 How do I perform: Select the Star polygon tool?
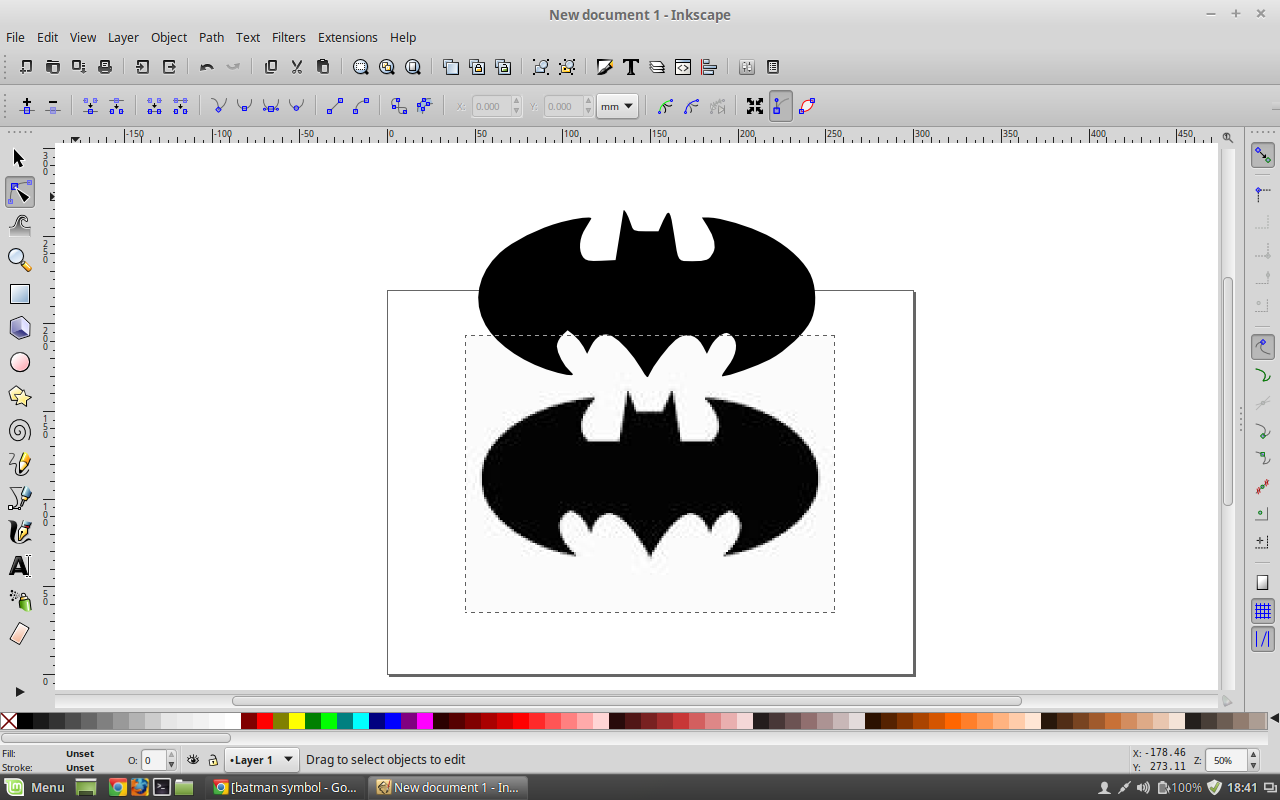click(19, 396)
